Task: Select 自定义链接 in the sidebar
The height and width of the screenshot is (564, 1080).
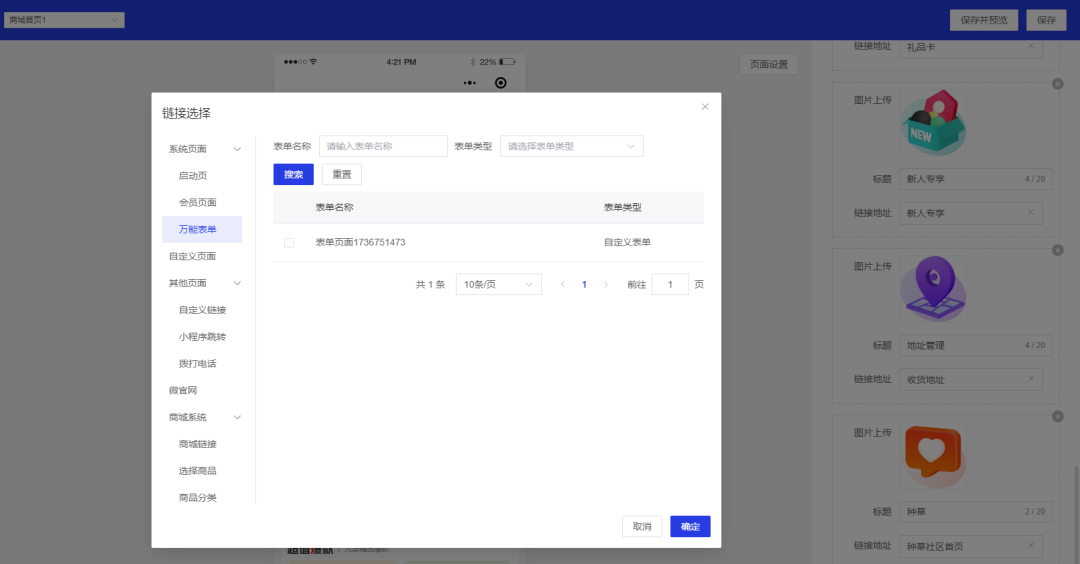Action: click(202, 310)
